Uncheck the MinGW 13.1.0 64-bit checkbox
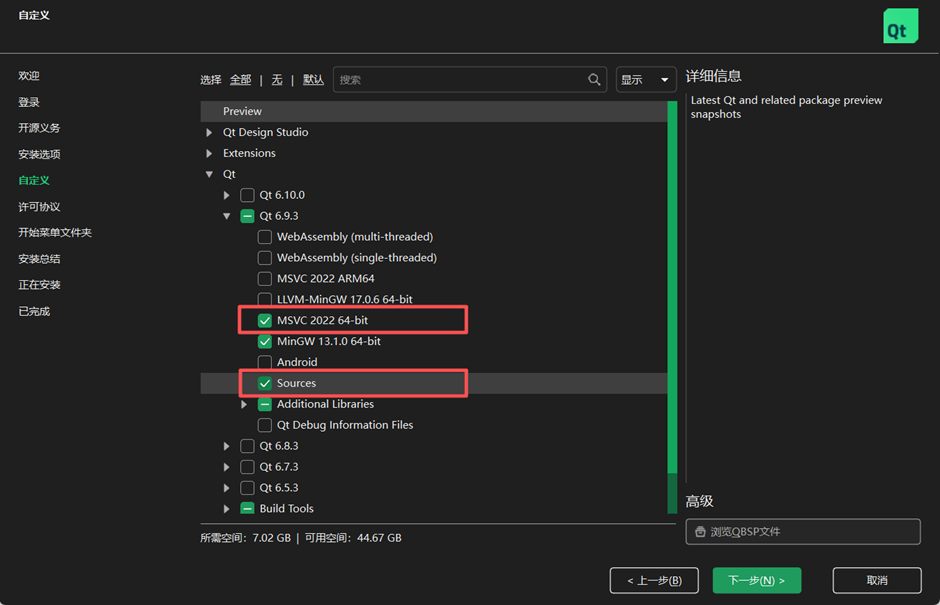 pos(264,341)
